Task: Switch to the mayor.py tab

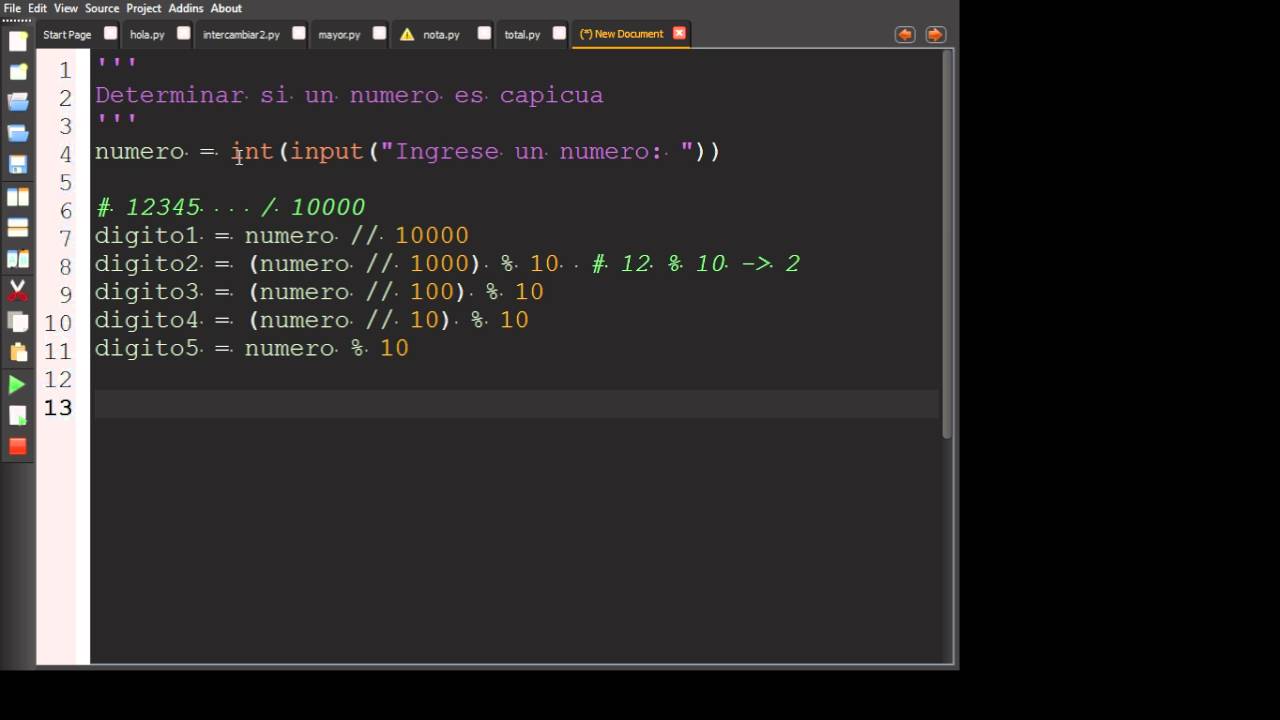Action: point(339,34)
